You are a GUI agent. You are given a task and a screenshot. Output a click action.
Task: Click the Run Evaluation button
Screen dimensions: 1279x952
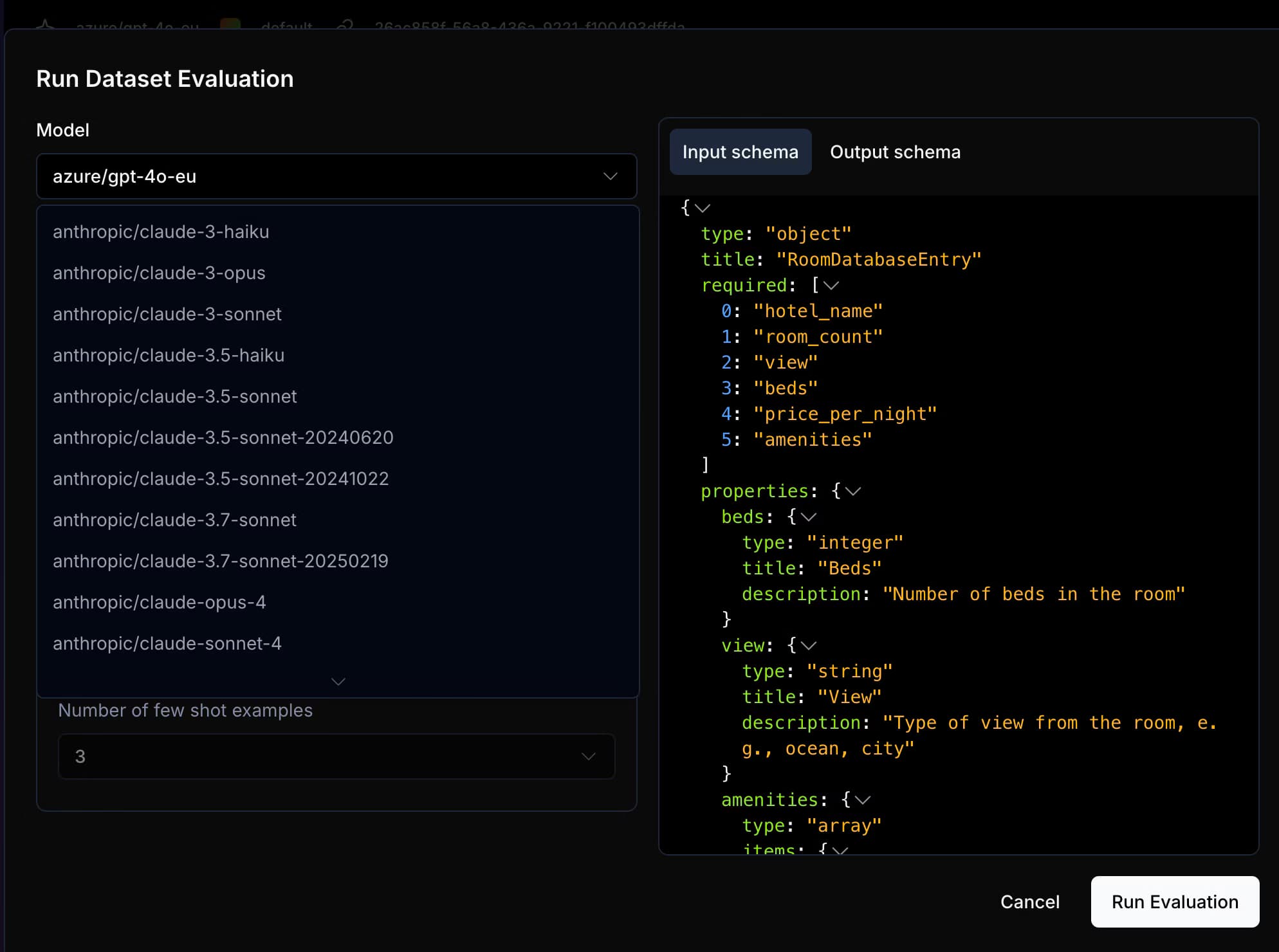pos(1174,901)
